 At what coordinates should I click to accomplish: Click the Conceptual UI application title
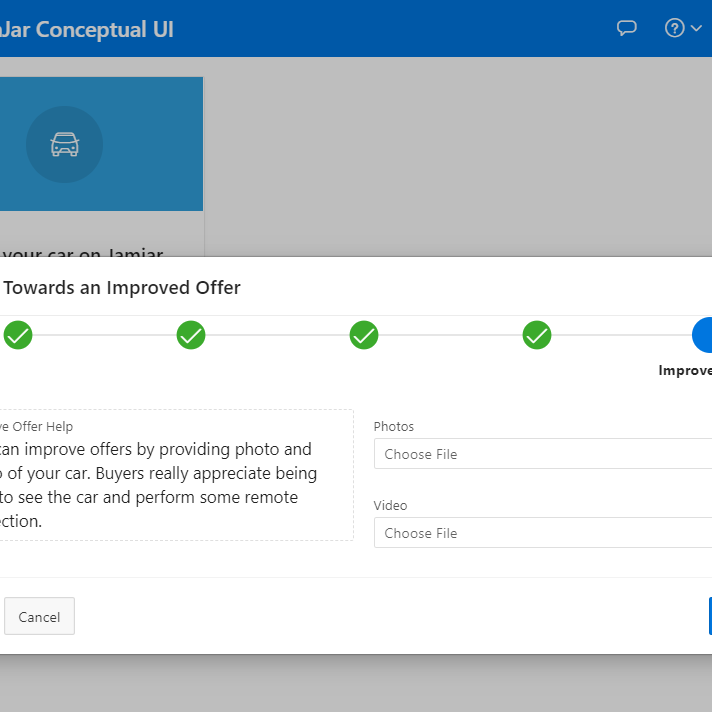tap(88, 29)
